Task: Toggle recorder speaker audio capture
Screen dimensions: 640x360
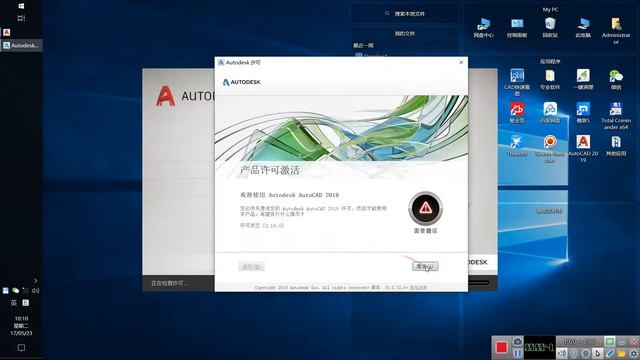Action: (562, 353)
